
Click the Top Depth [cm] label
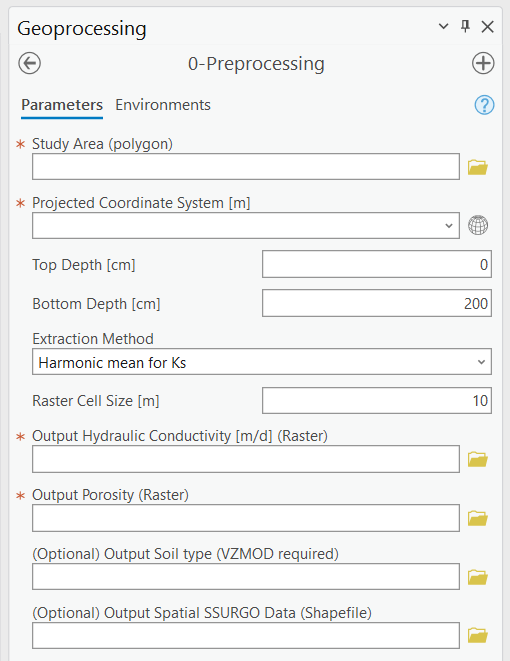(84, 265)
